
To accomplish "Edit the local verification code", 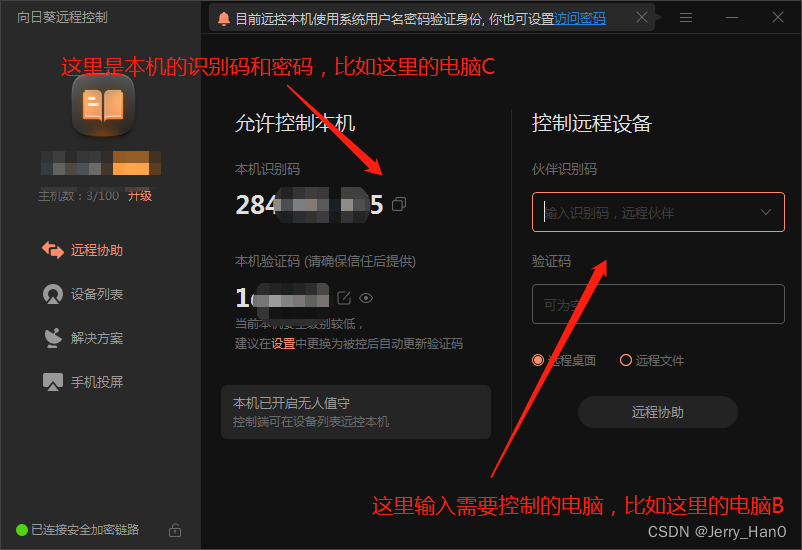I will (x=344, y=298).
